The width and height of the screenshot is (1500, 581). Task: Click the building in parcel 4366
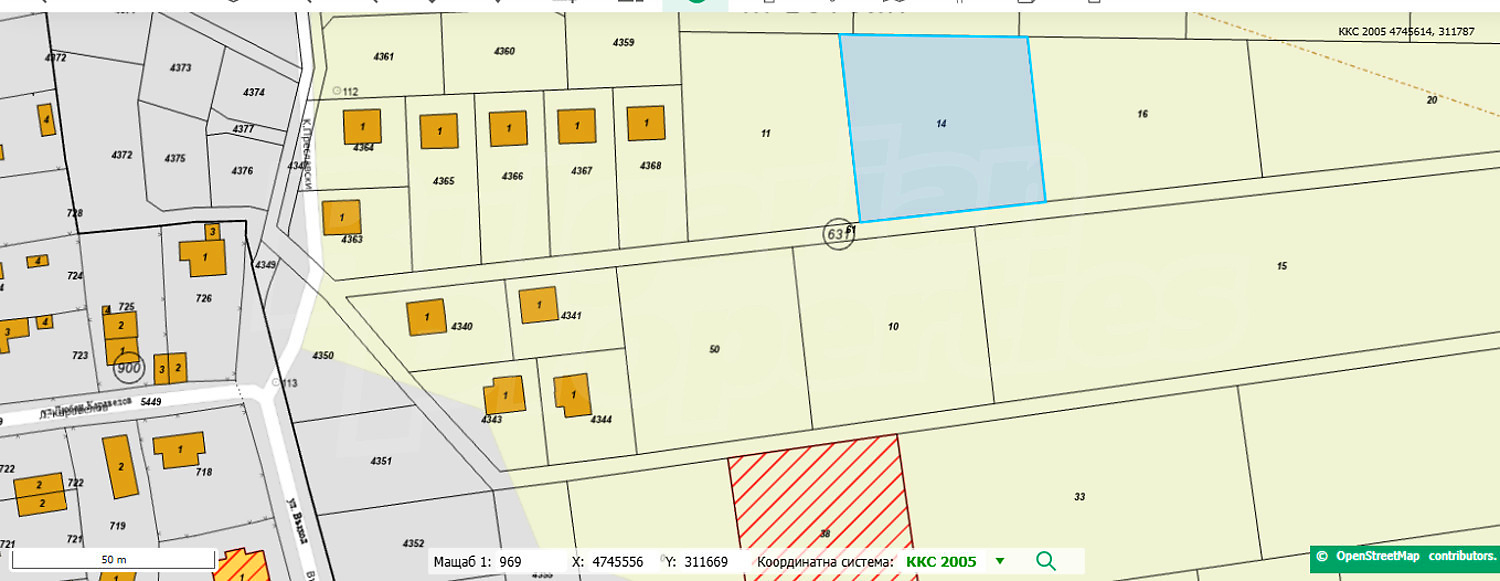click(x=508, y=129)
